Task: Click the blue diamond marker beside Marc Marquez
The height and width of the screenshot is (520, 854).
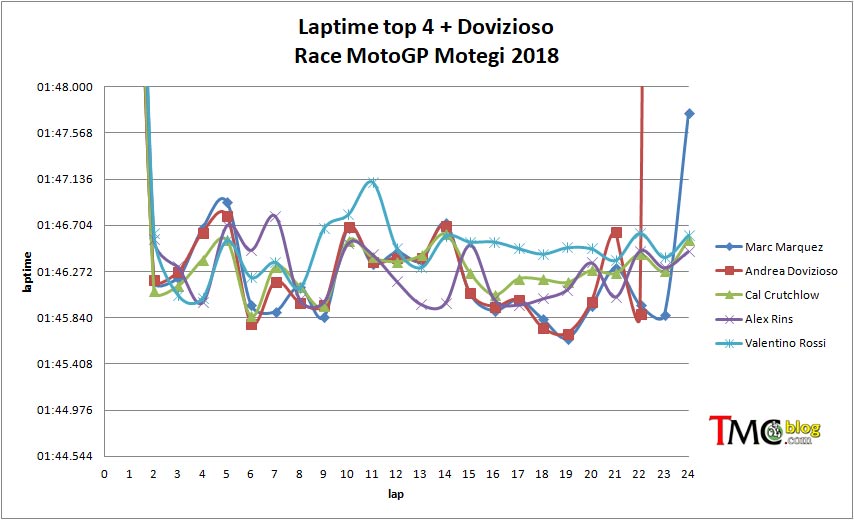Action: [729, 247]
